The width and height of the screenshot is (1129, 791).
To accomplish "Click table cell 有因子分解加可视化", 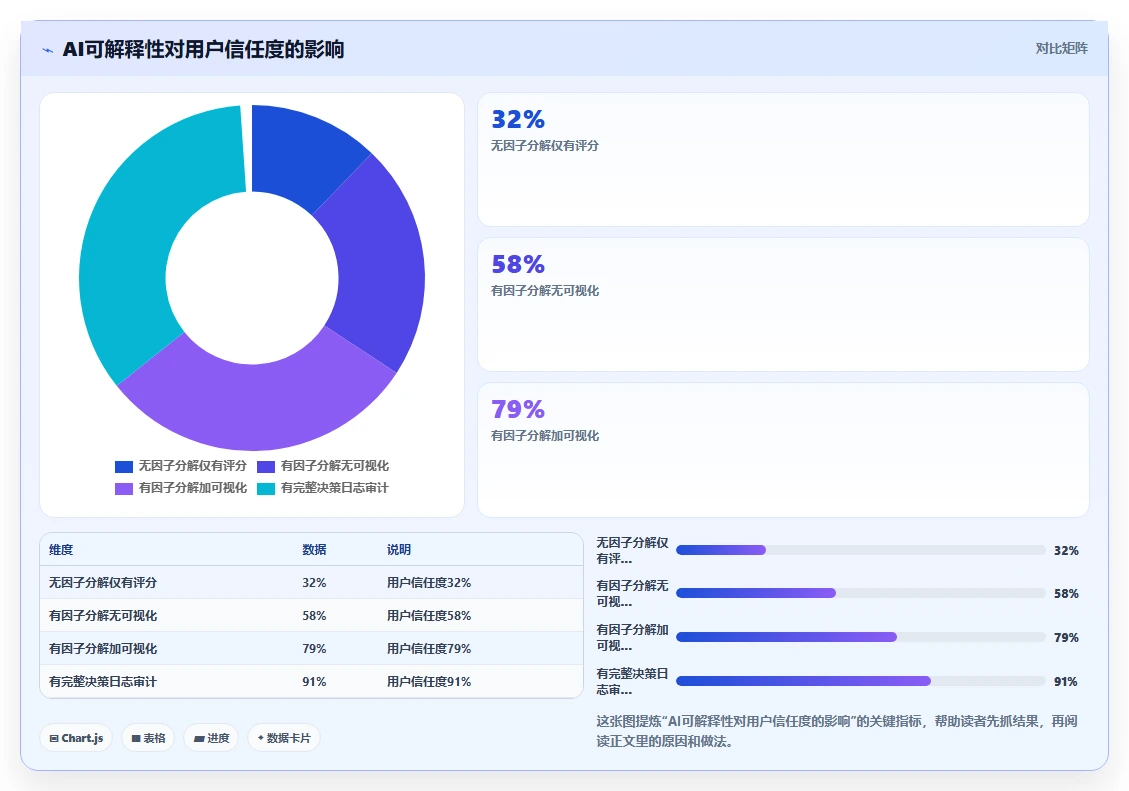I will (103, 648).
